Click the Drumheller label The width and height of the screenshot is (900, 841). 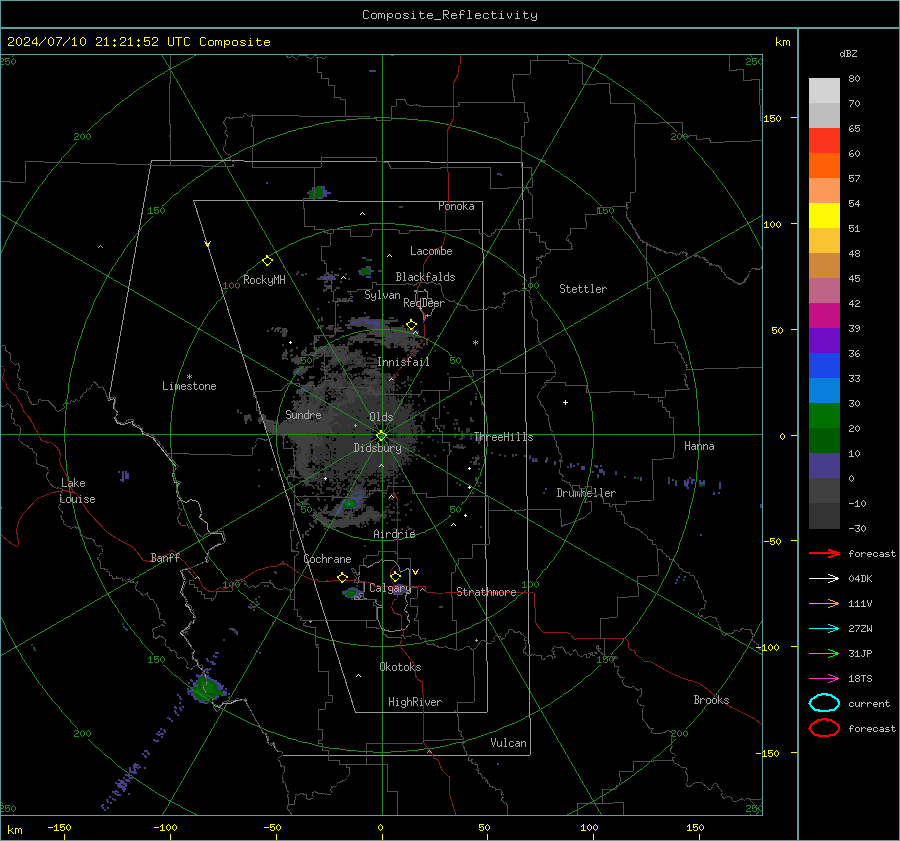coord(586,493)
